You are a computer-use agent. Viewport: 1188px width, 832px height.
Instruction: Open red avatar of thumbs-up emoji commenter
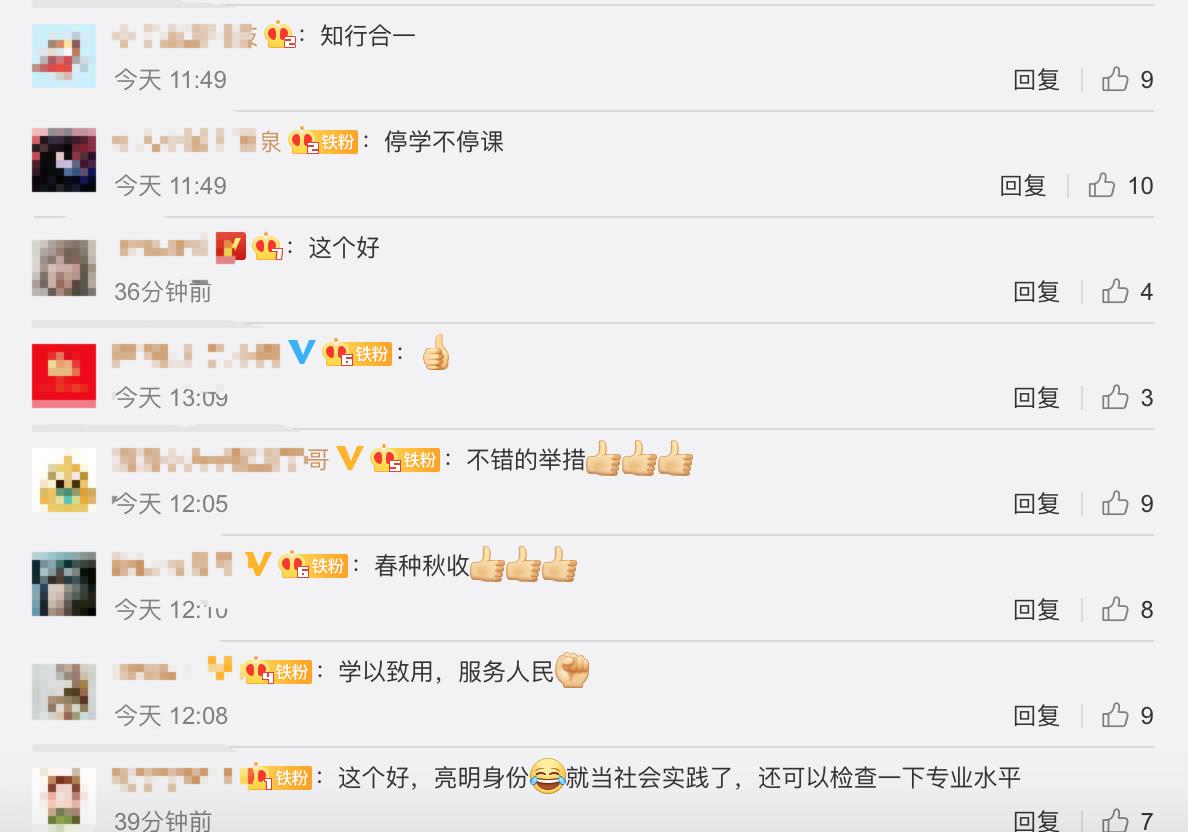click(64, 375)
